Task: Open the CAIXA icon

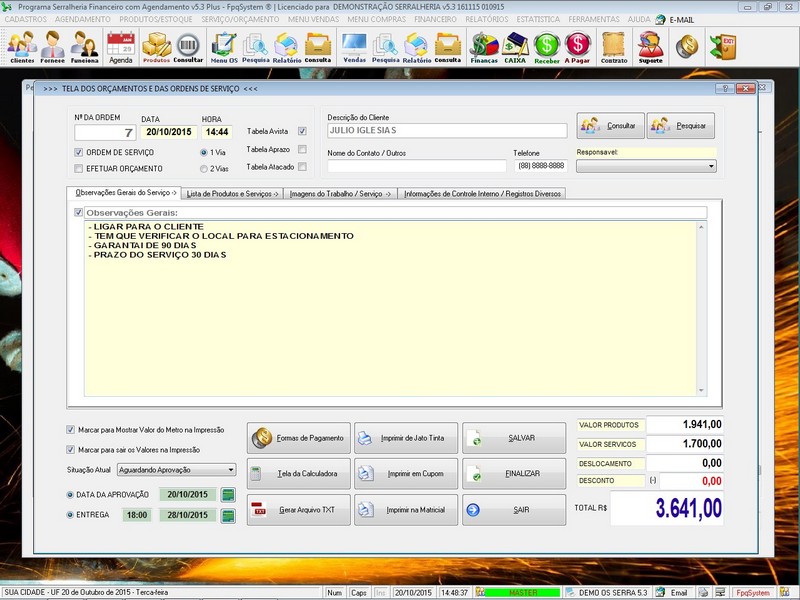Action: 515,47
